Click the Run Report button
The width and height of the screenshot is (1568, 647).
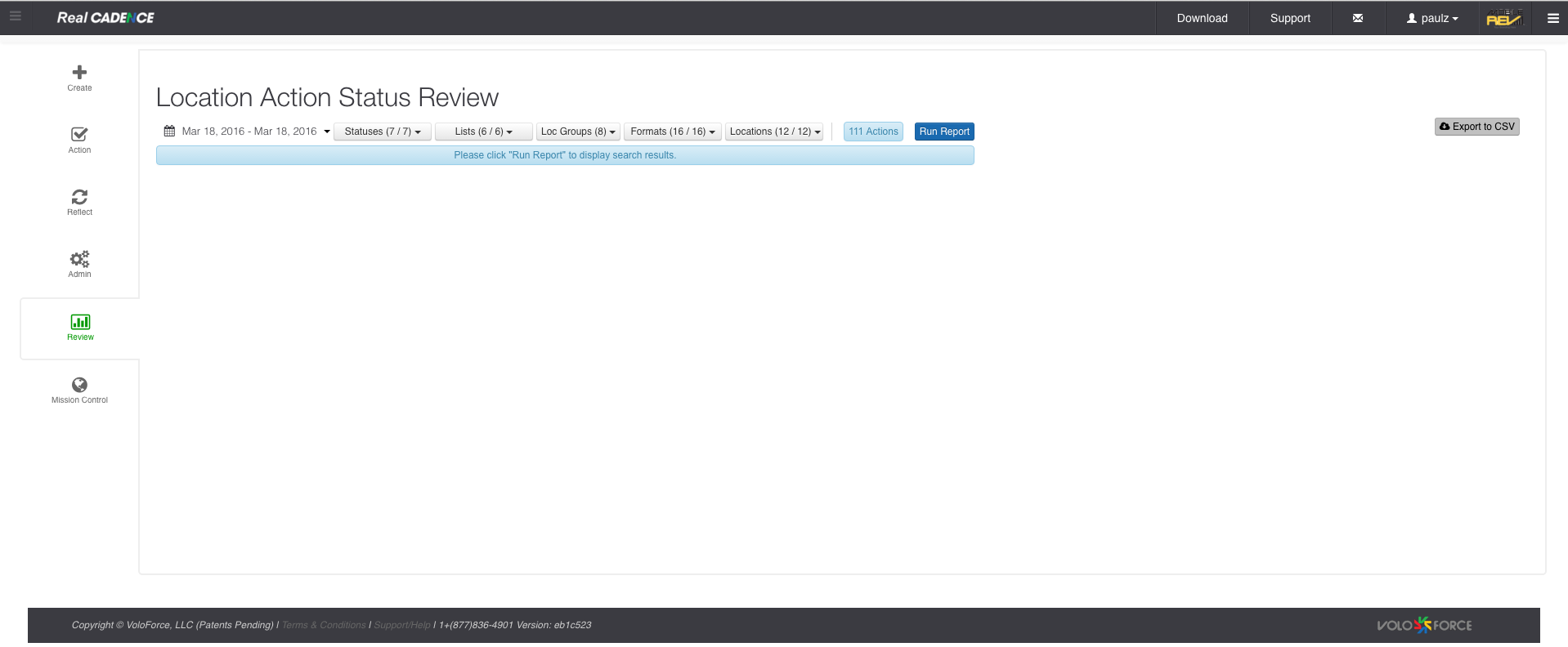point(943,132)
